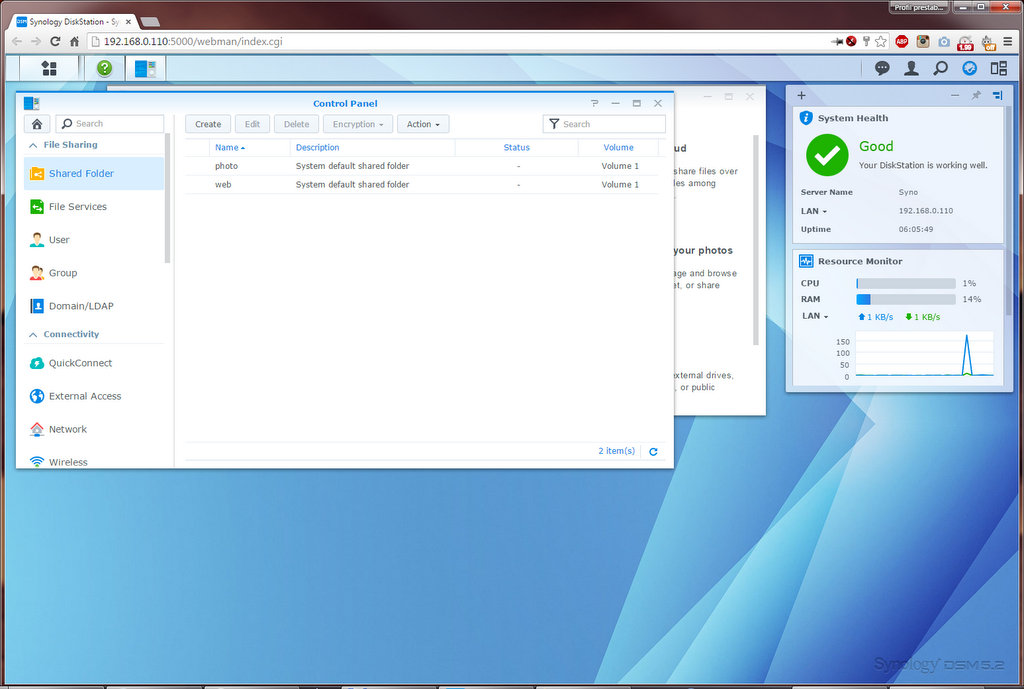Open DSM notifications speech bubble icon
Screen dimensions: 1024x689
pyautogui.click(x=882, y=68)
